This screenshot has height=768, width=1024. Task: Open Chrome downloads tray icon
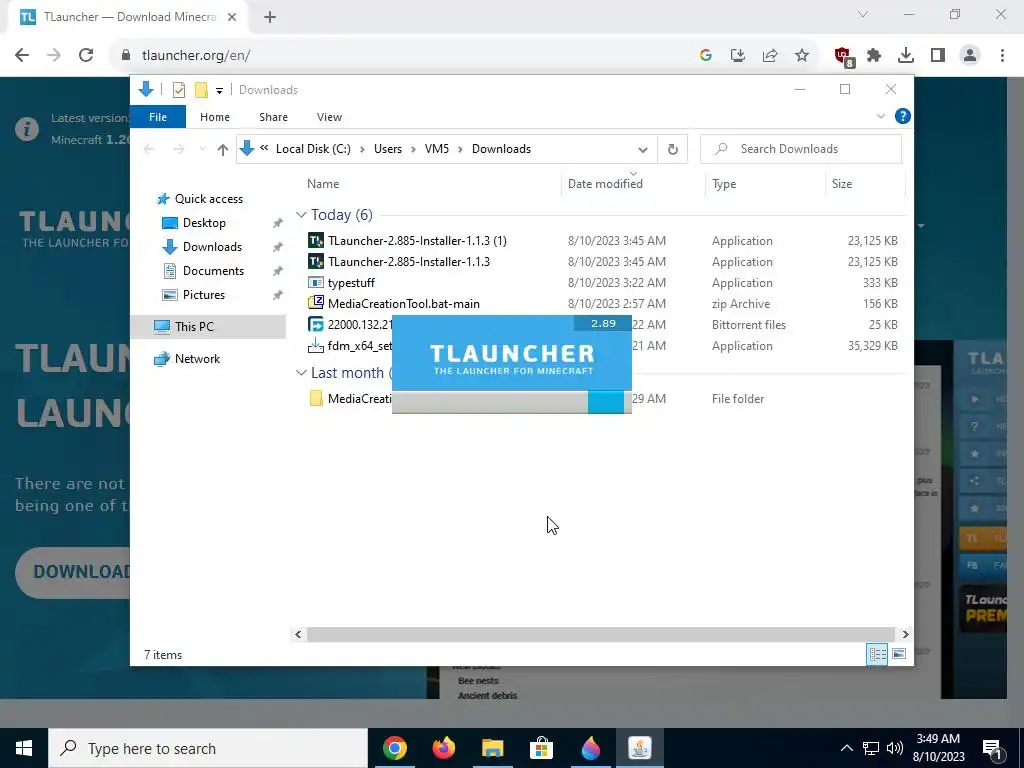[906, 56]
